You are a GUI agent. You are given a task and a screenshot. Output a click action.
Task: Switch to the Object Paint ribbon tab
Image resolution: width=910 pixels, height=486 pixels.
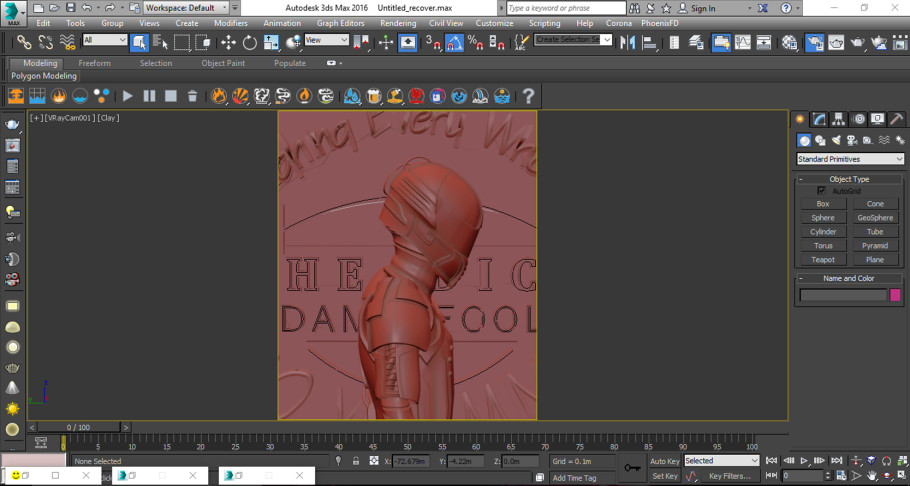(x=223, y=63)
